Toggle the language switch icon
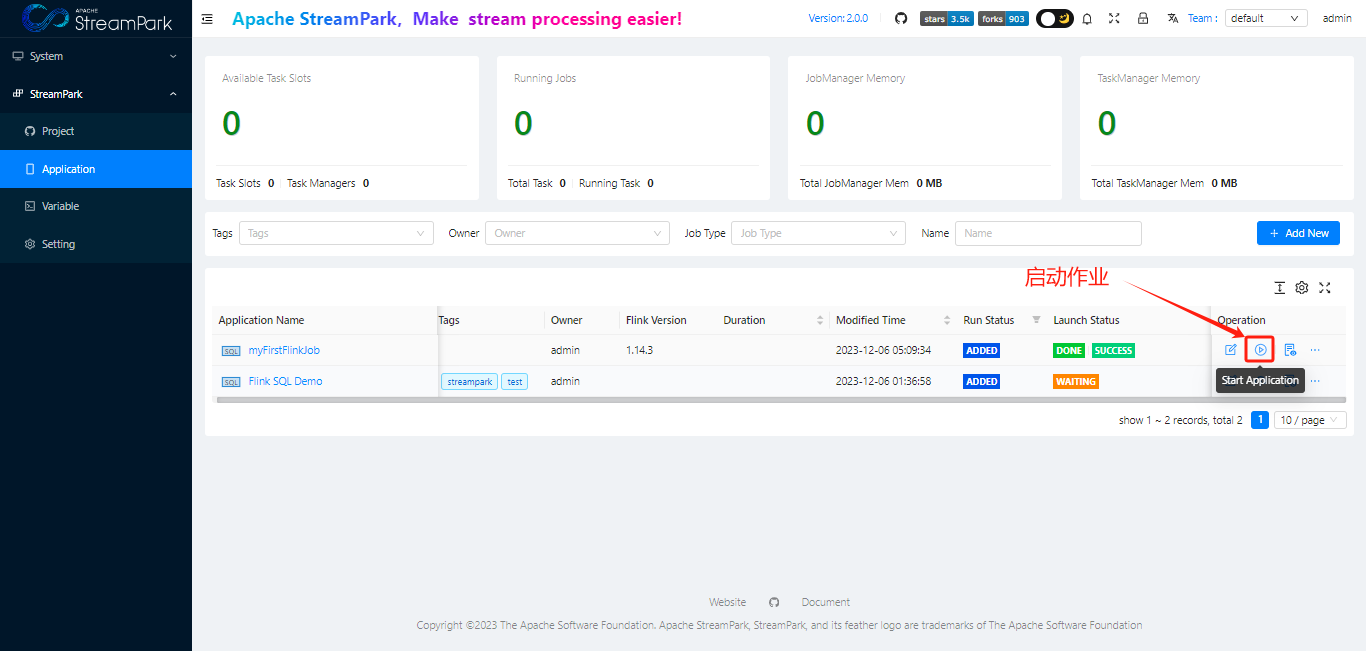1366x651 pixels. tap(1171, 18)
